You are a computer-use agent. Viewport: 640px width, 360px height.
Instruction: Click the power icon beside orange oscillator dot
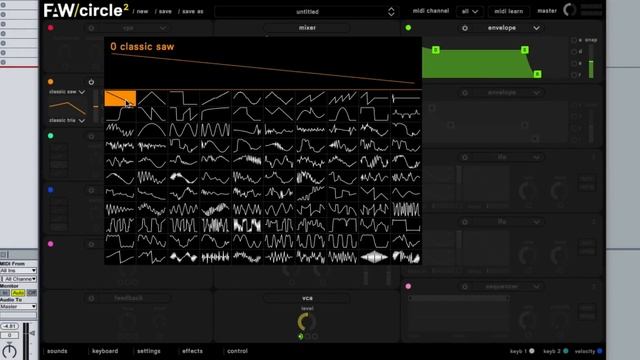coord(91,82)
